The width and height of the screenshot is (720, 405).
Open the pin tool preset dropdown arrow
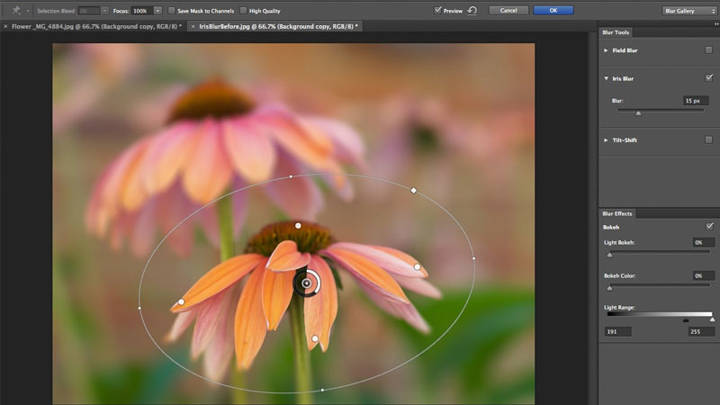pyautogui.click(x=28, y=11)
